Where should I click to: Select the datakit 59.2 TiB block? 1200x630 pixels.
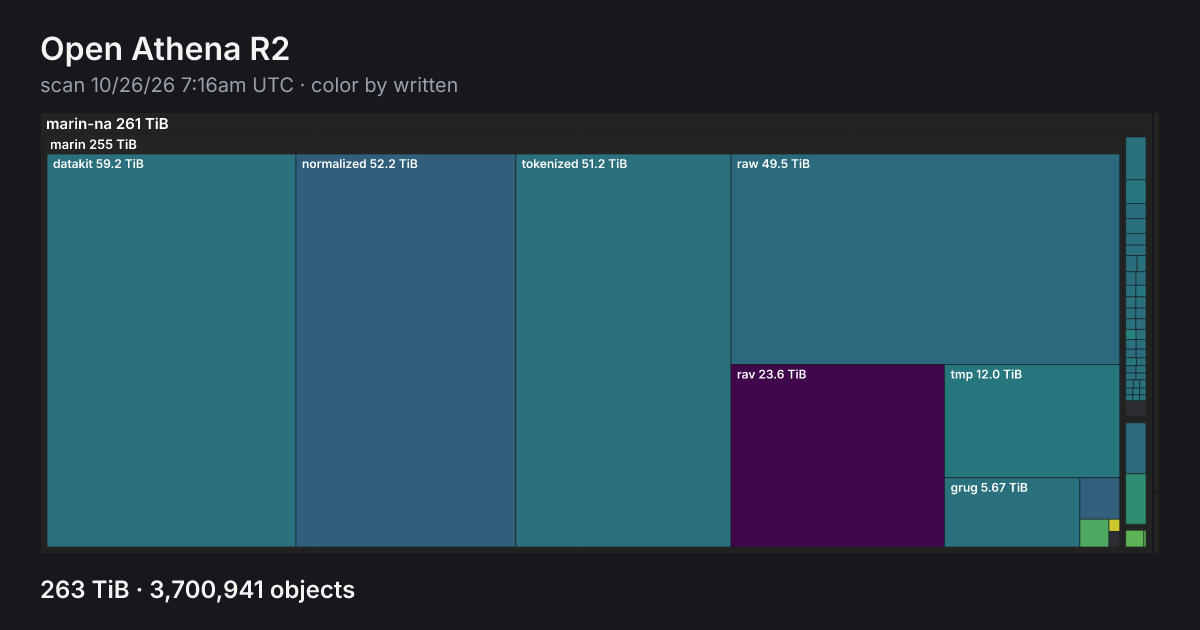171,350
